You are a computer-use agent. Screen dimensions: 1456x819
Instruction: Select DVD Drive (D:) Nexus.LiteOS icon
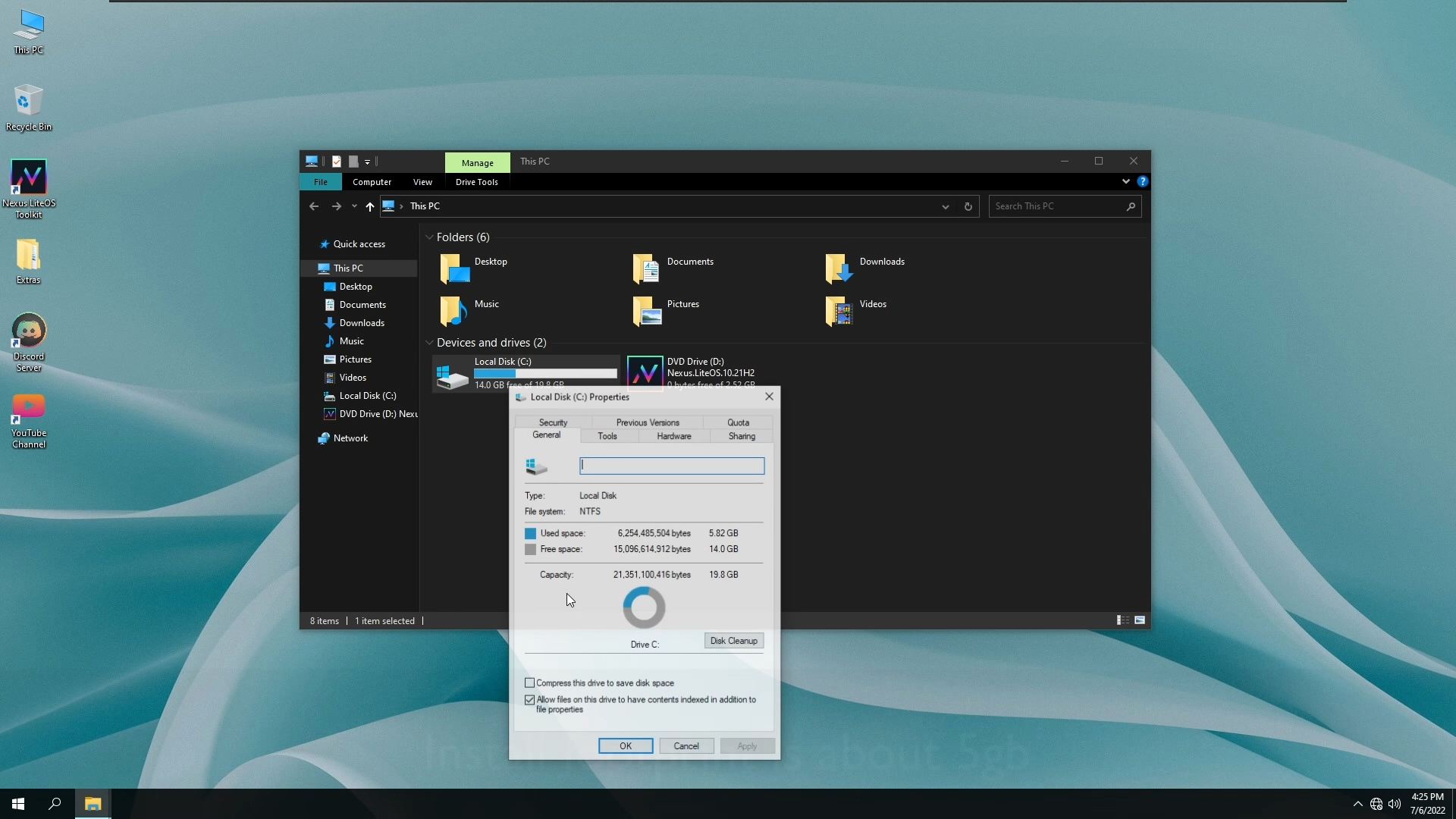coord(645,372)
